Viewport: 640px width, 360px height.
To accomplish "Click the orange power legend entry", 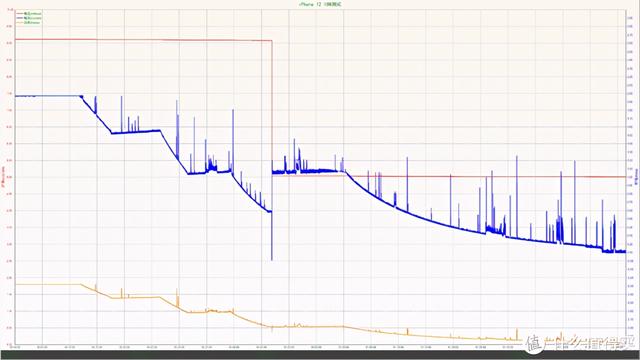I will pyautogui.click(x=29, y=22).
